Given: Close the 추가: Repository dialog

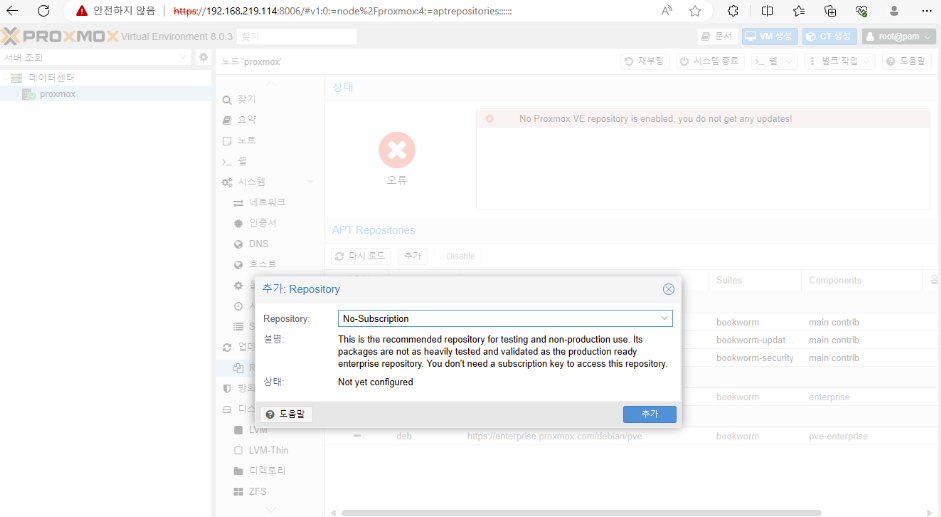Looking at the screenshot, I should click(668, 289).
